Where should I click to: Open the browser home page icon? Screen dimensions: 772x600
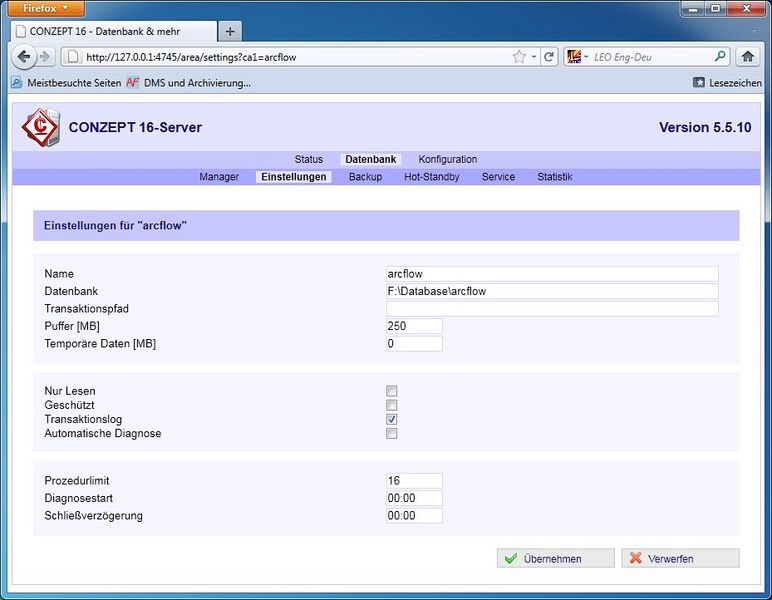pyautogui.click(x=747, y=57)
